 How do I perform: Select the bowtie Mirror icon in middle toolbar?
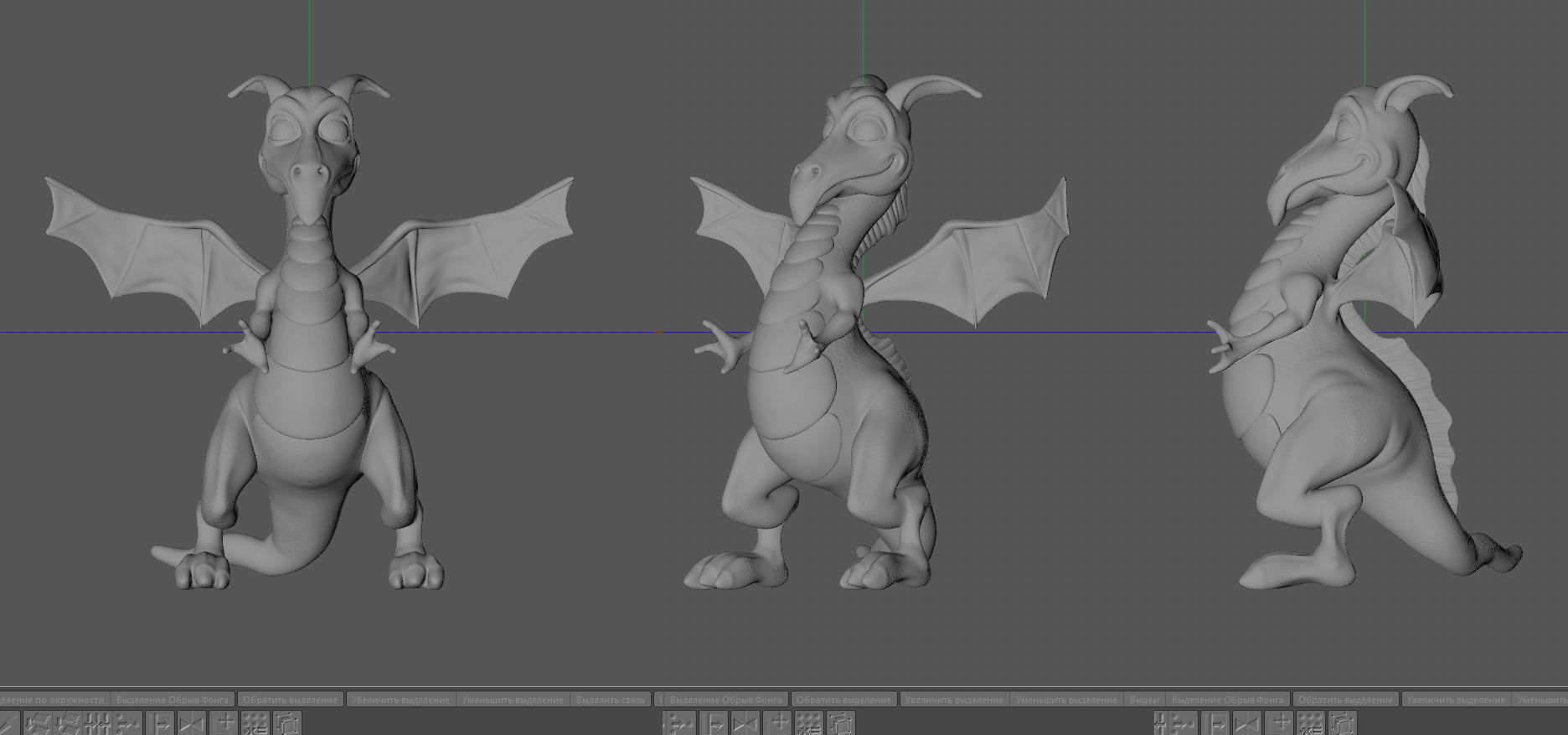[x=745, y=723]
